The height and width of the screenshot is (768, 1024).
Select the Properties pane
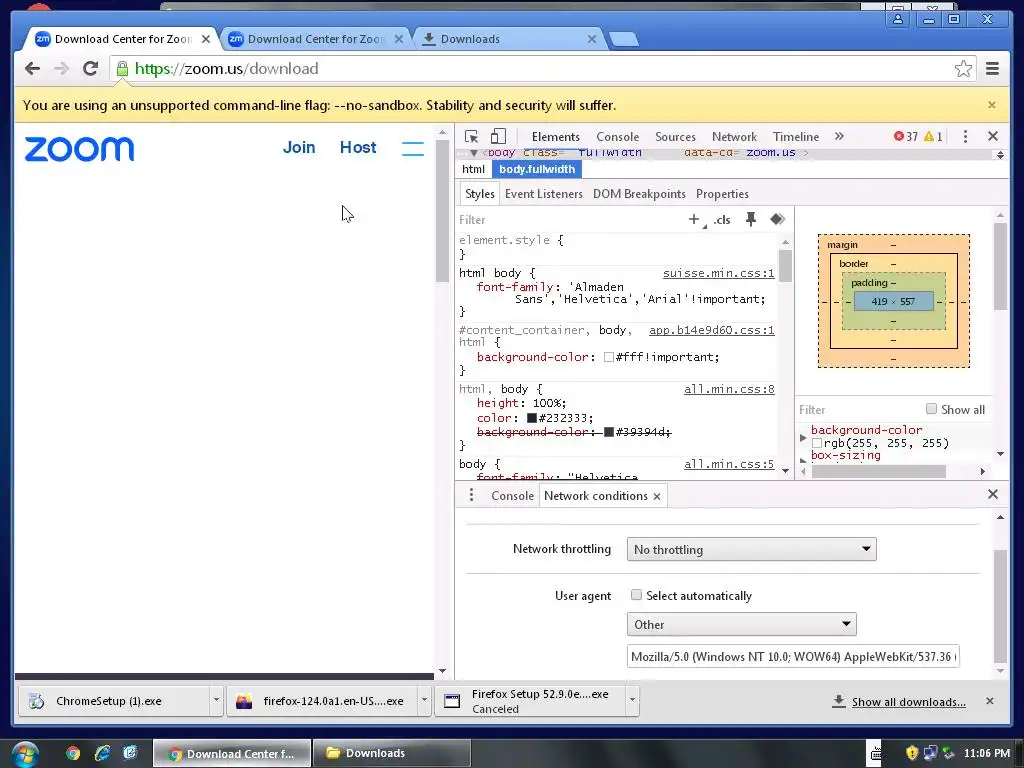[722, 194]
